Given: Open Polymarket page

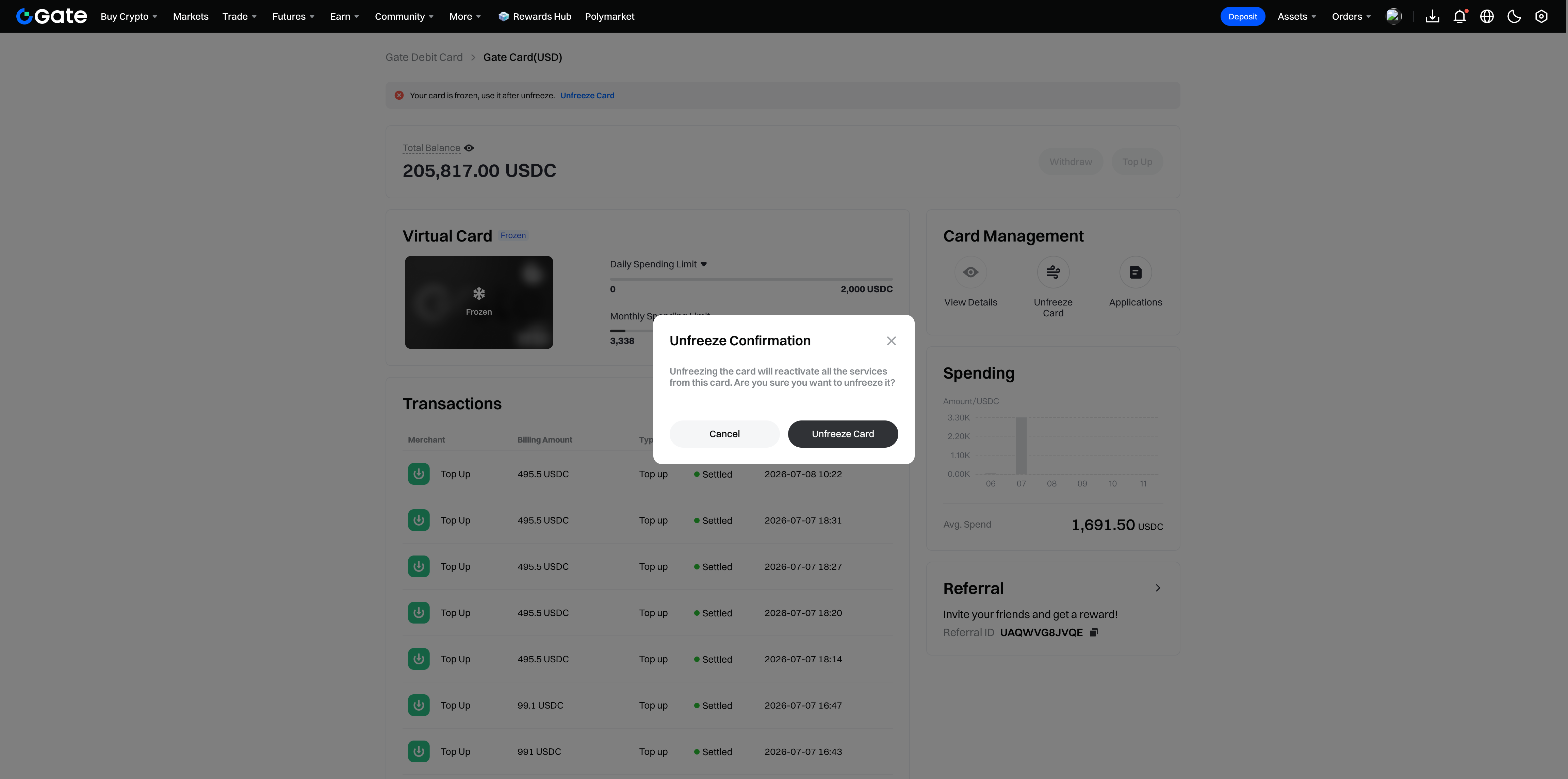Looking at the screenshot, I should click(609, 16).
